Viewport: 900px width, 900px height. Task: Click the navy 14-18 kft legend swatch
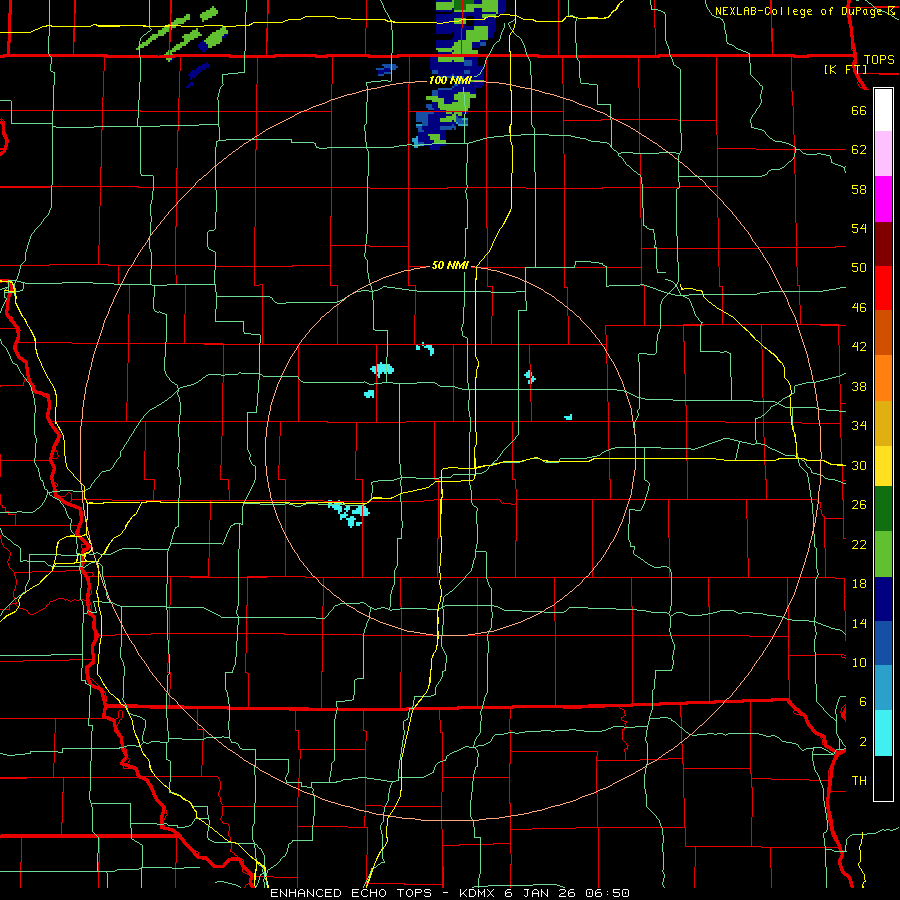[x=883, y=599]
